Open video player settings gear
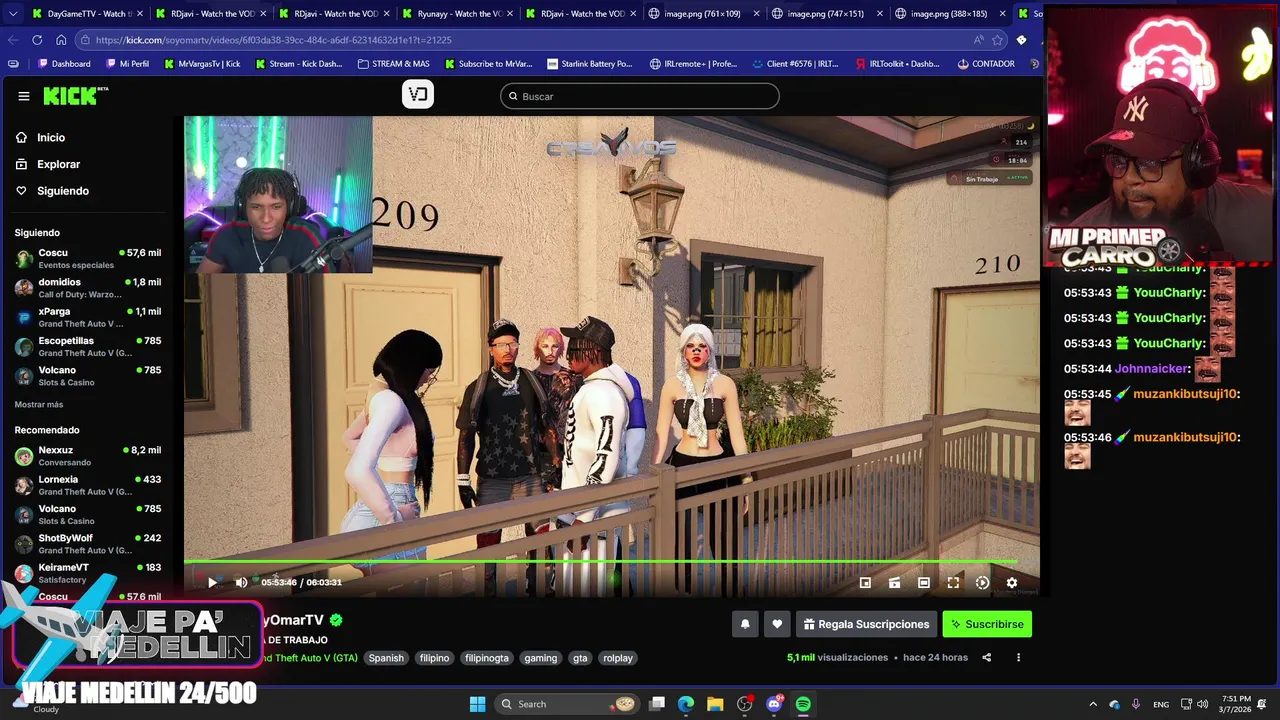 tap(1012, 582)
